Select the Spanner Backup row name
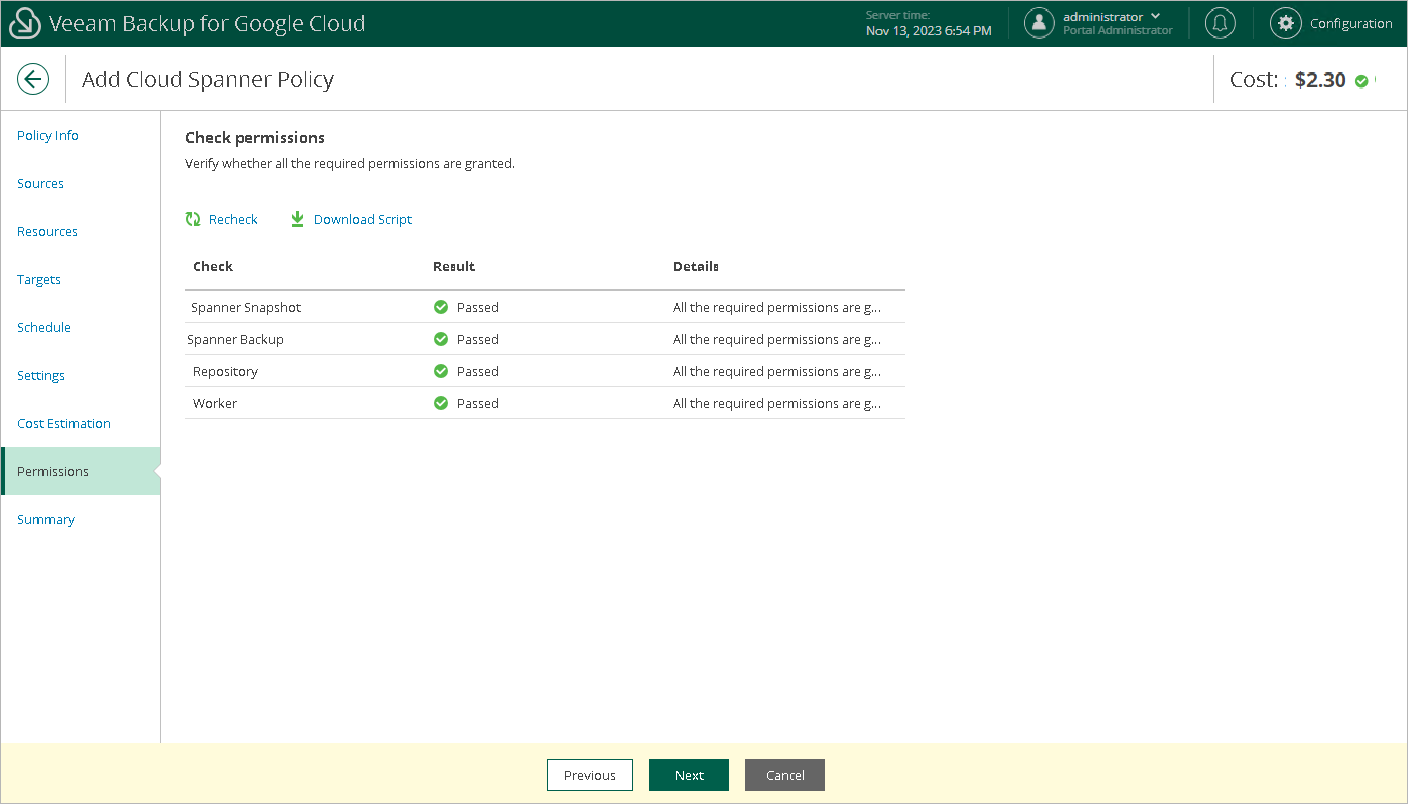This screenshot has width=1408, height=804. 236,339
